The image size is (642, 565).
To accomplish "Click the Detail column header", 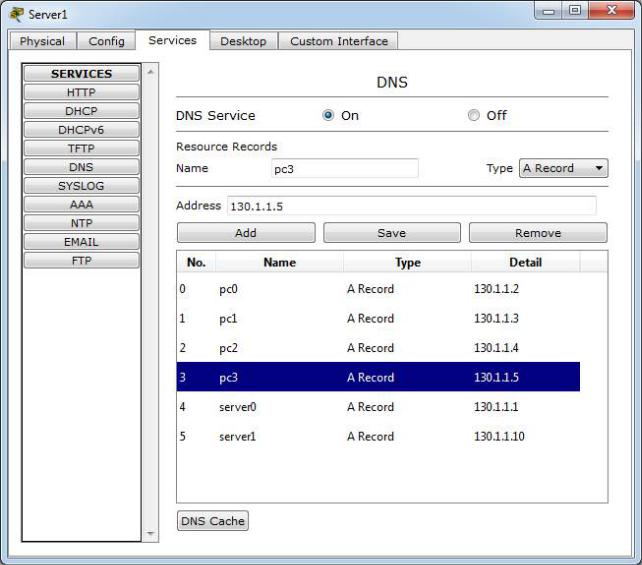I will (x=526, y=262).
